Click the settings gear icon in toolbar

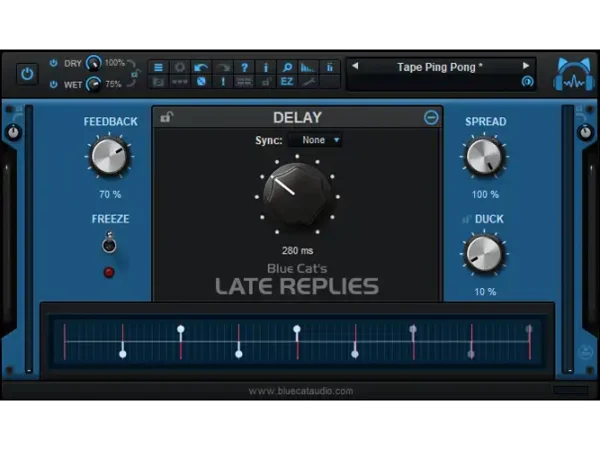point(179,68)
